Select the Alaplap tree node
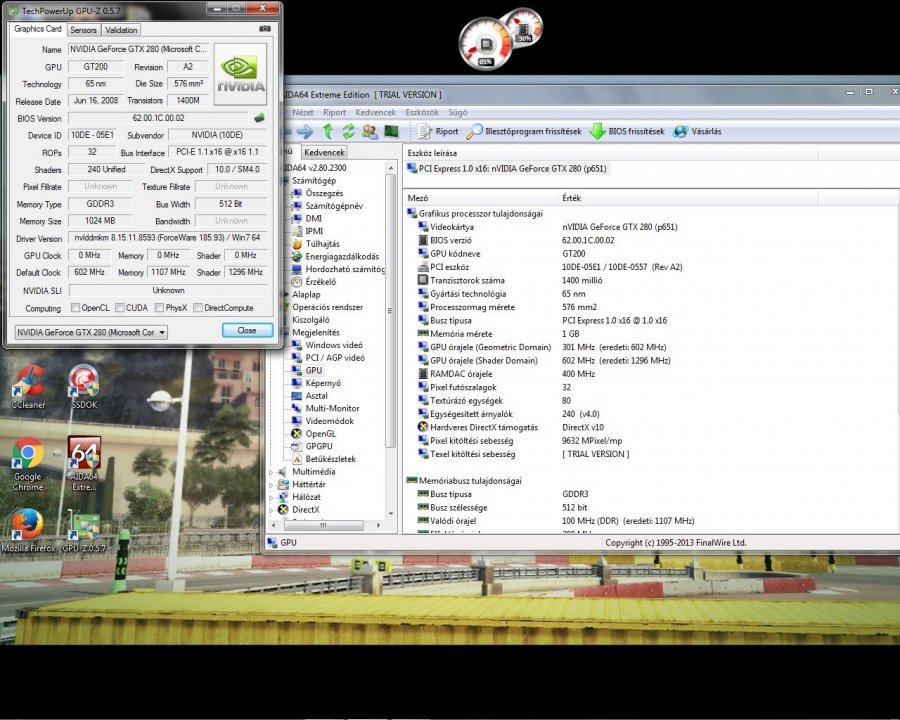 (x=306, y=294)
